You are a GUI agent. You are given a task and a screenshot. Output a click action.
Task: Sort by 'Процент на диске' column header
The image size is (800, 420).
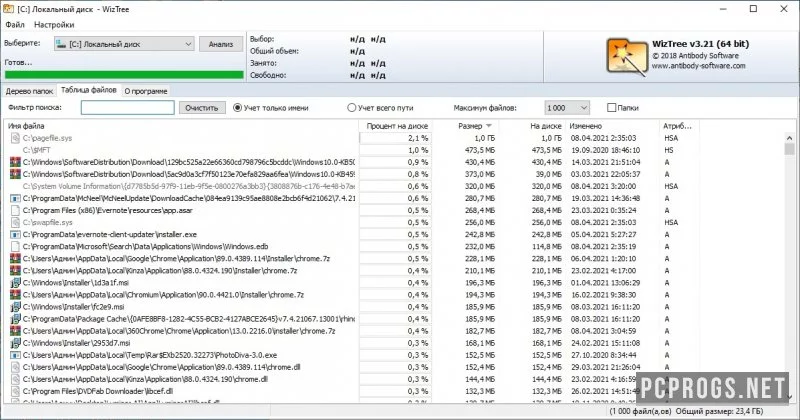tap(396, 126)
